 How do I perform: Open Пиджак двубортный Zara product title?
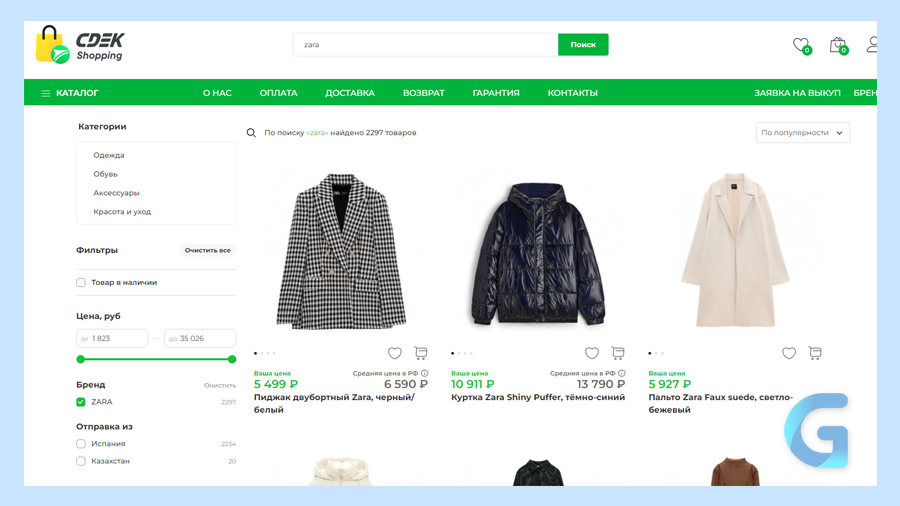334,403
